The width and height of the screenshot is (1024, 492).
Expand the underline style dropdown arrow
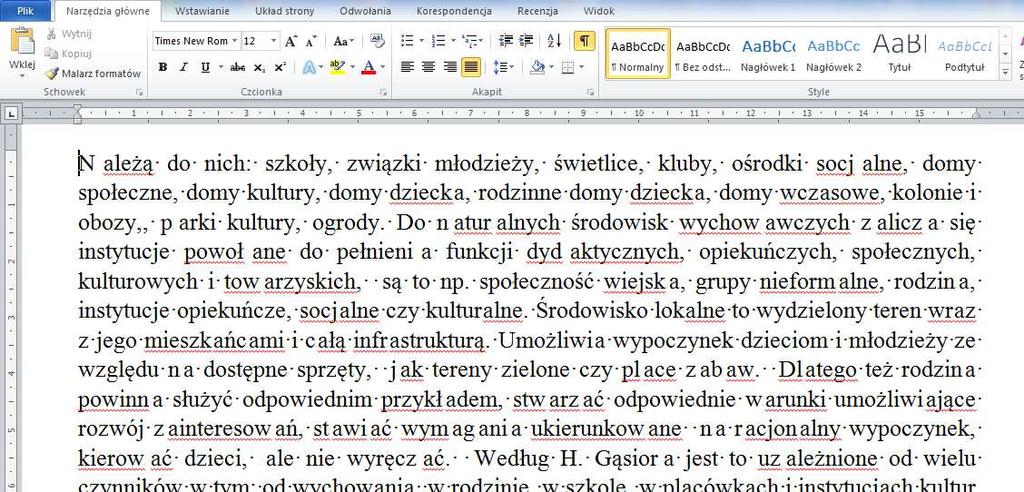click(x=220, y=67)
